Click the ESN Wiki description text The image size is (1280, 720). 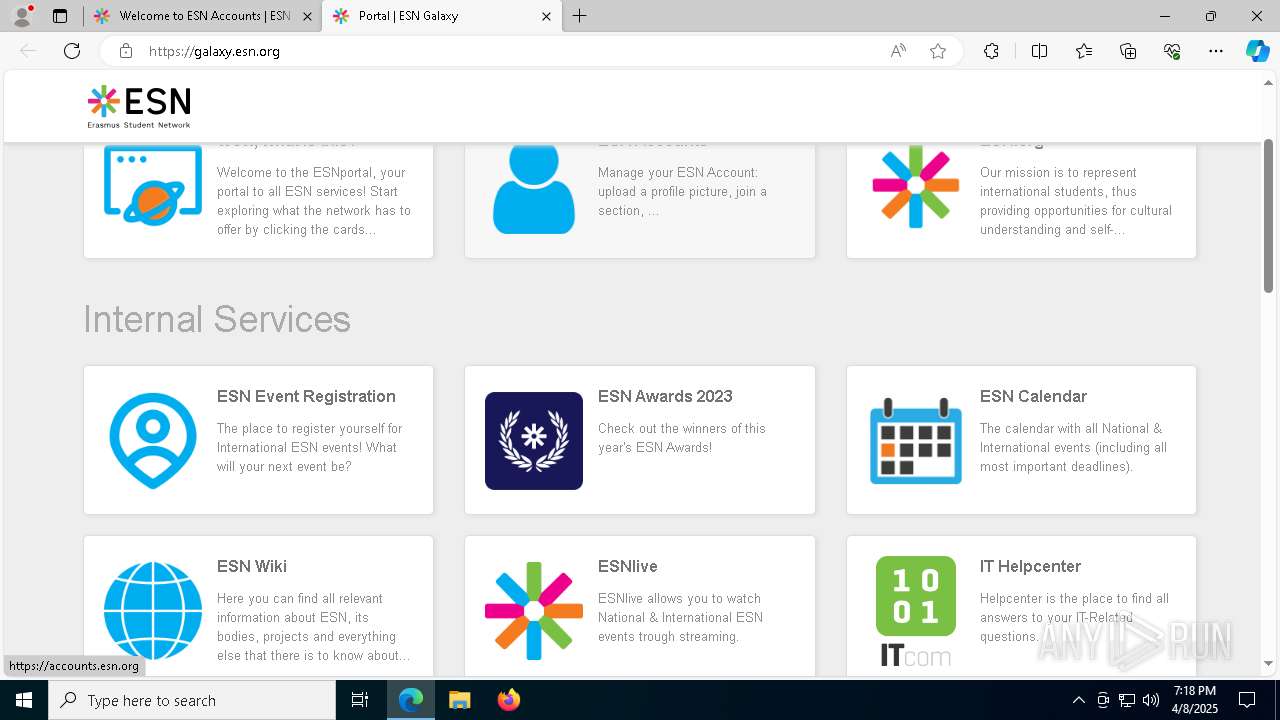pyautogui.click(x=313, y=627)
